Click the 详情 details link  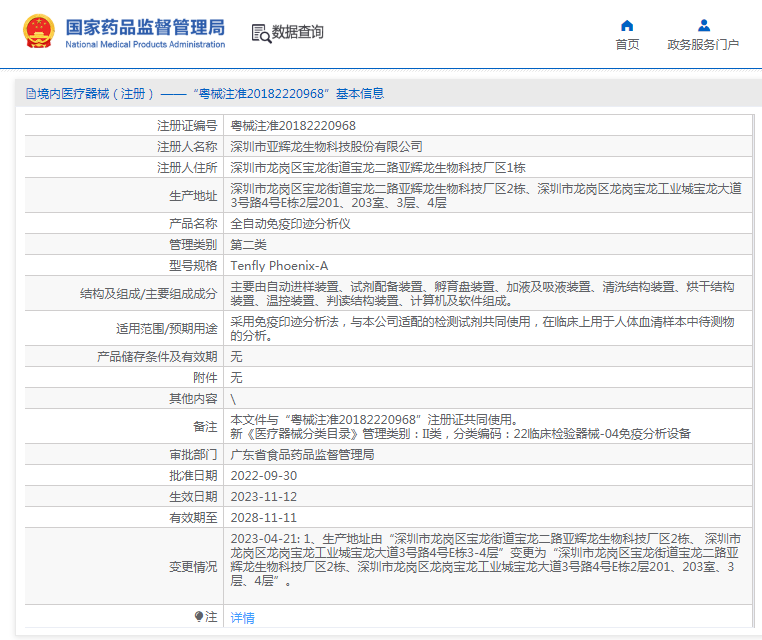(242, 618)
